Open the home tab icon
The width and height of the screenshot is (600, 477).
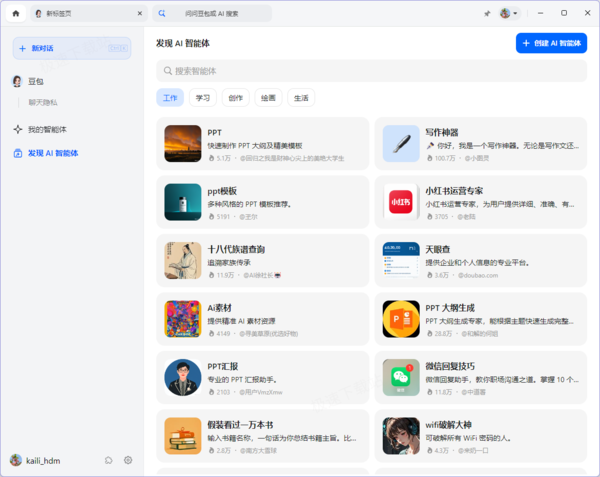[16, 13]
